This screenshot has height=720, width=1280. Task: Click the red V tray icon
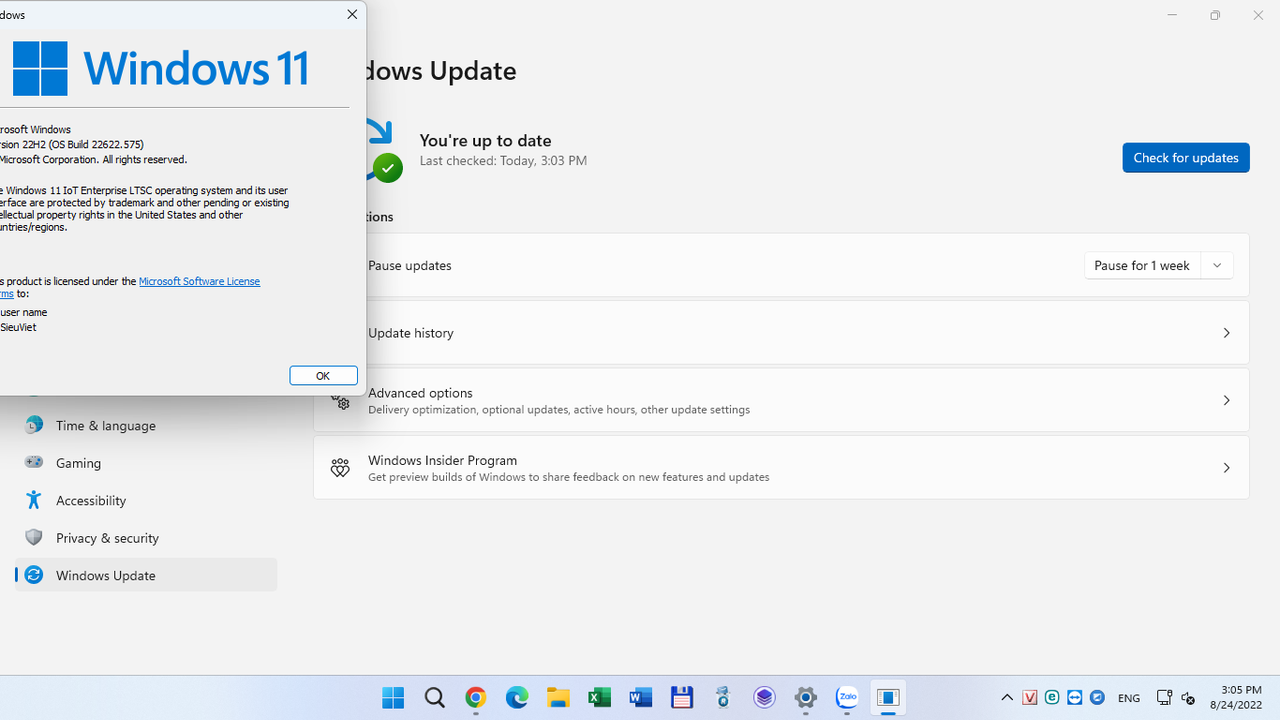(1030, 698)
